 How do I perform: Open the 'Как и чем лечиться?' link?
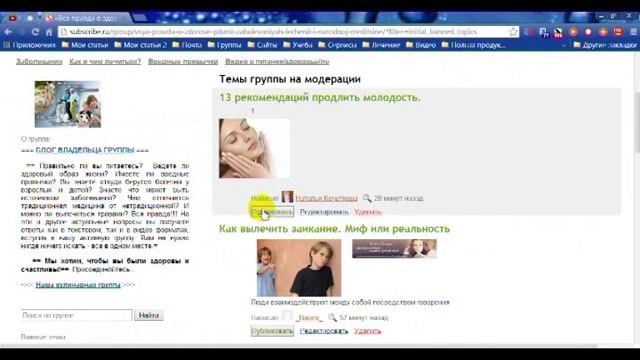coord(105,62)
